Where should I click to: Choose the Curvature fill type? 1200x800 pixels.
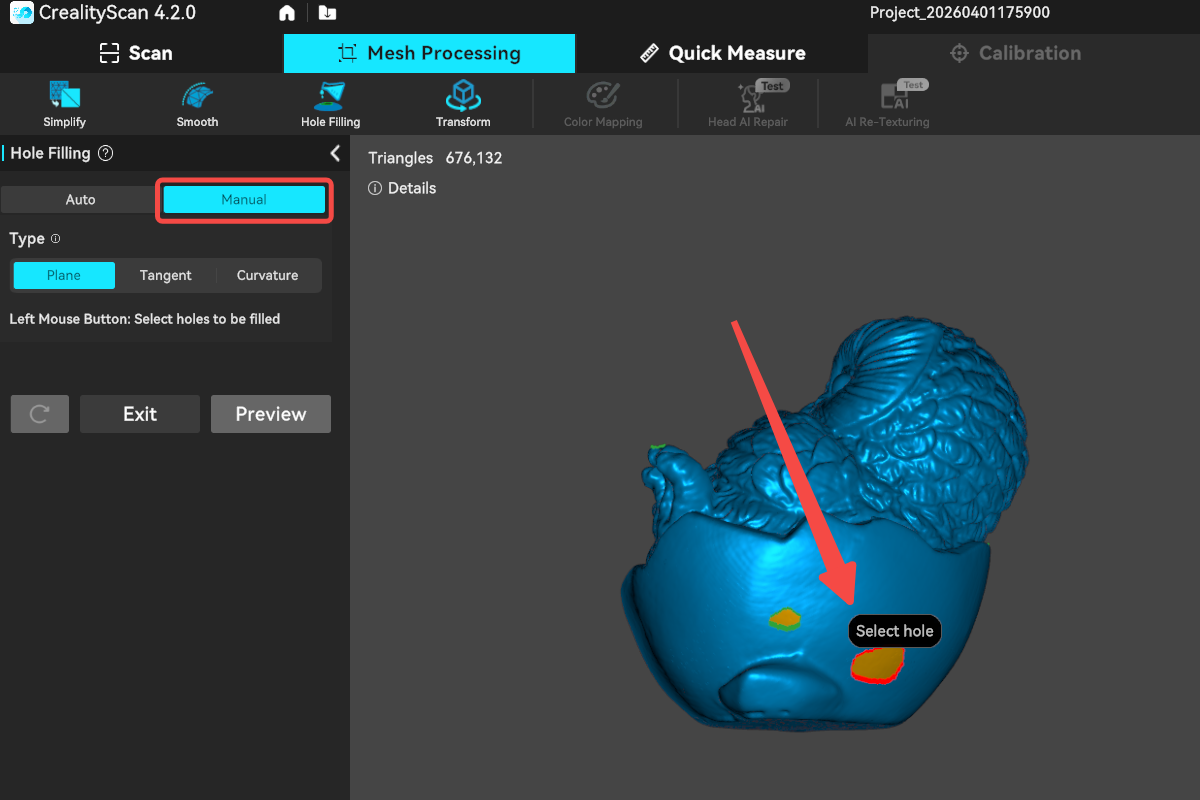pyautogui.click(x=267, y=276)
